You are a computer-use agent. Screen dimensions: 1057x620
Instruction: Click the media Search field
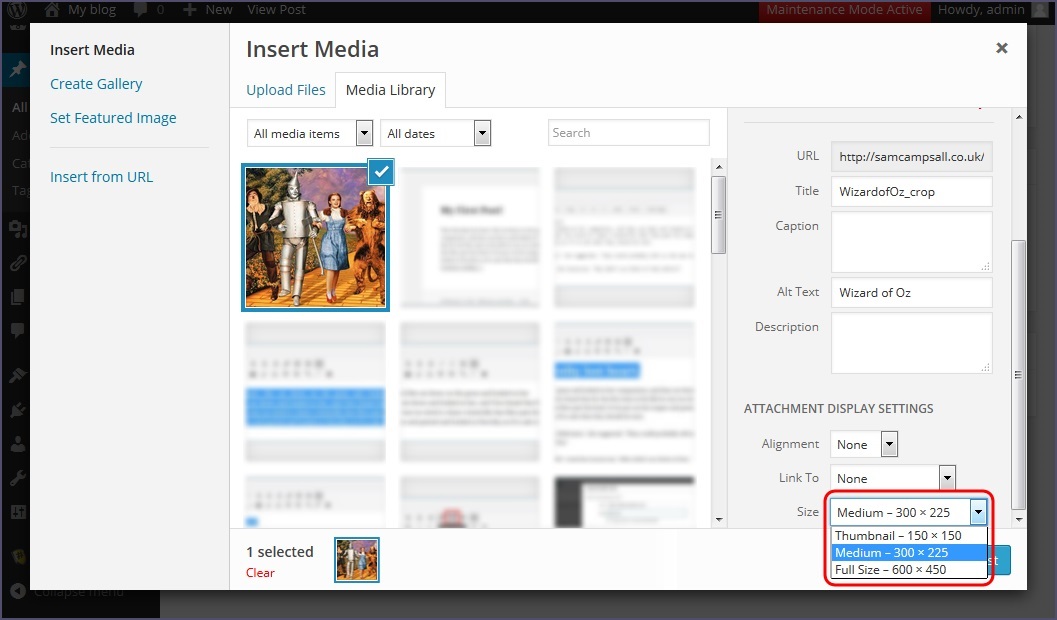628,133
